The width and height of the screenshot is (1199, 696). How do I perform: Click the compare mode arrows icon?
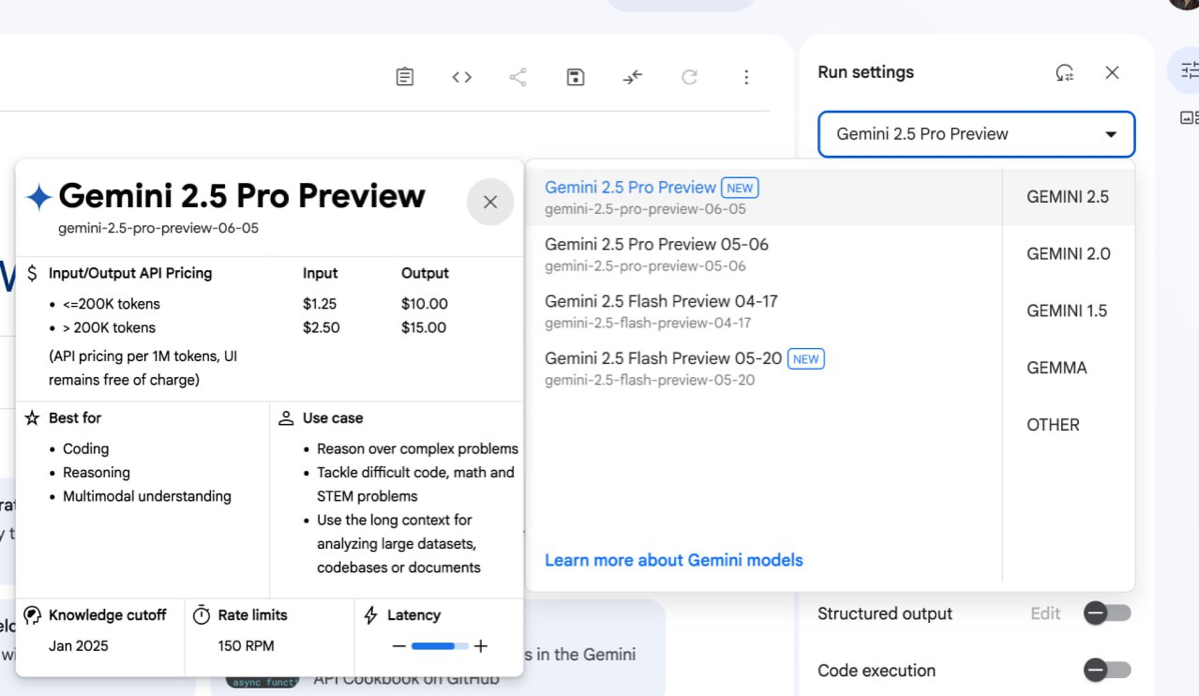(632, 76)
